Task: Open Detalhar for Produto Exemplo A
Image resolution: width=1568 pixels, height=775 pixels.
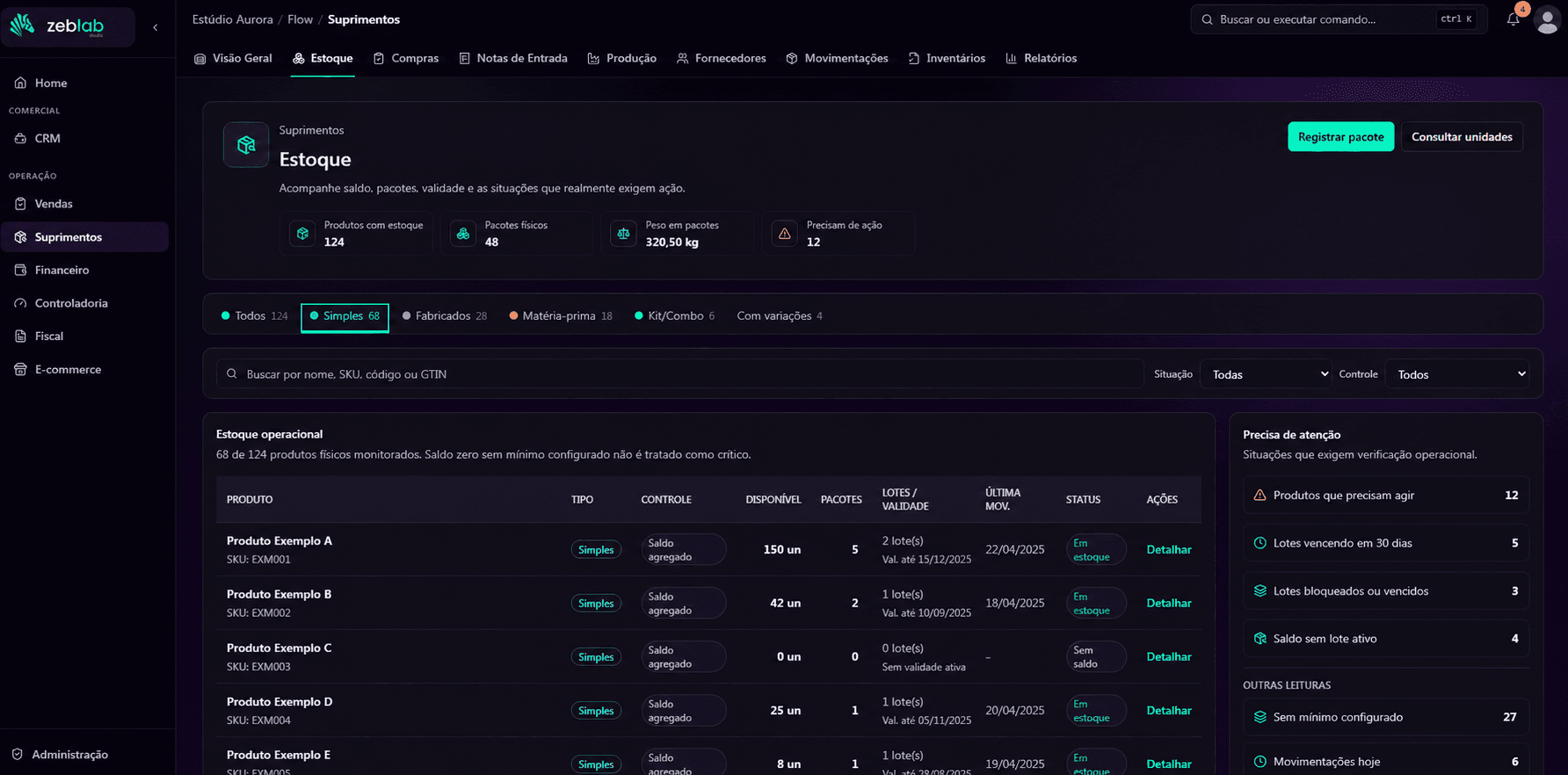Action: tap(1169, 550)
